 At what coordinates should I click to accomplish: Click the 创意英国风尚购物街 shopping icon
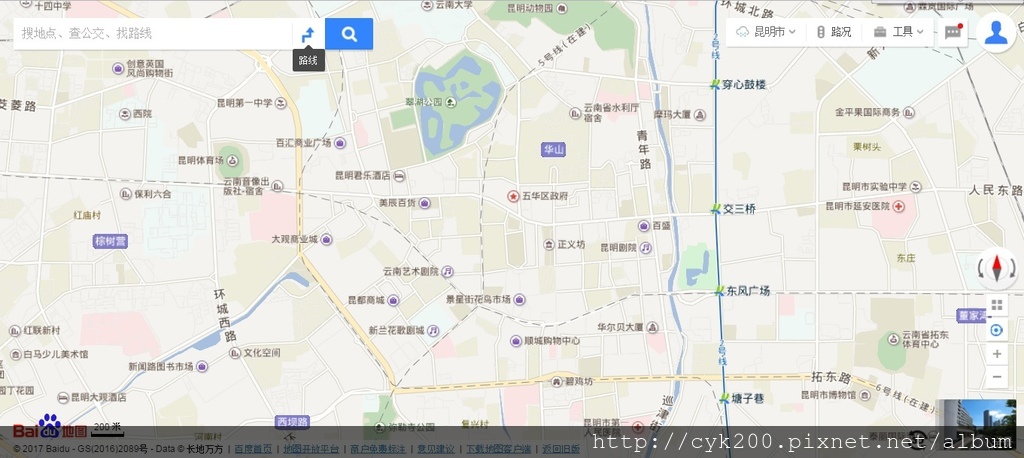[118, 68]
